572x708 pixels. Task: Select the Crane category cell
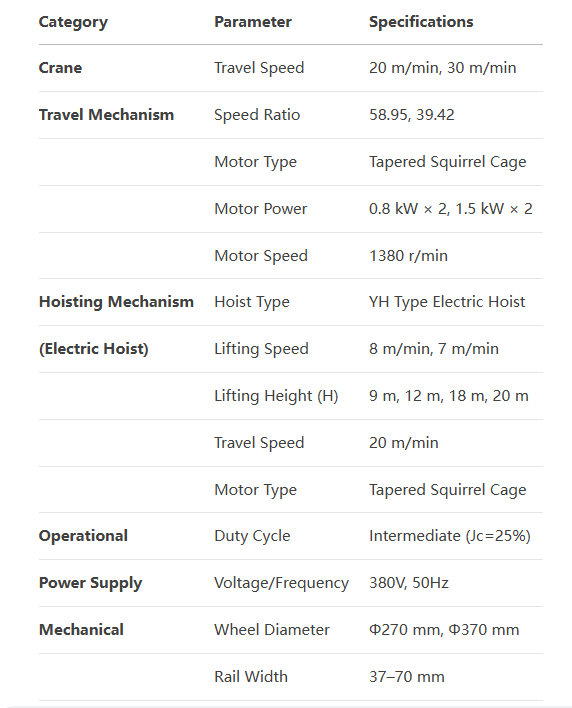click(x=60, y=68)
